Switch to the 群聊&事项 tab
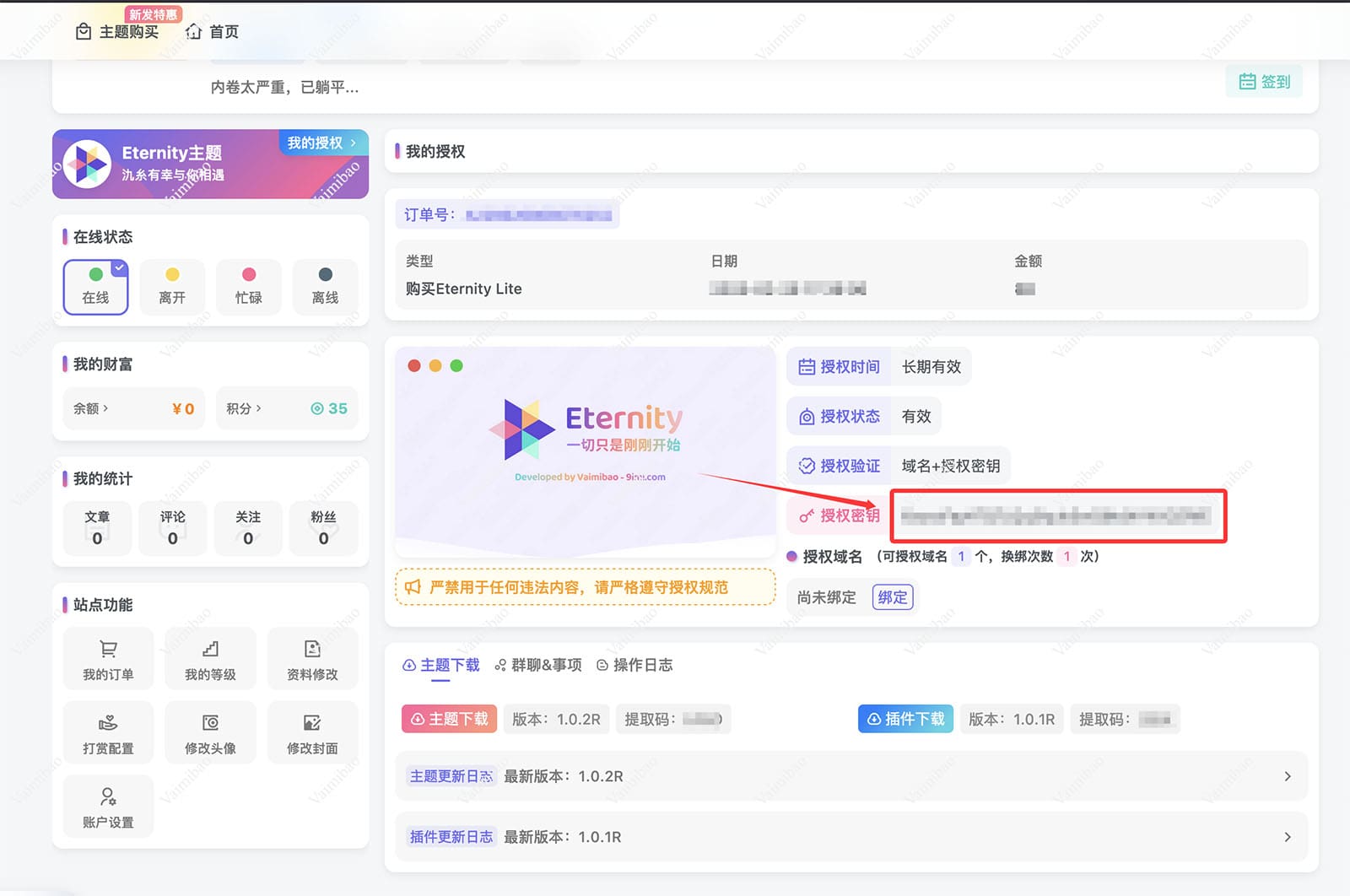The image size is (1350, 896). tap(538, 665)
